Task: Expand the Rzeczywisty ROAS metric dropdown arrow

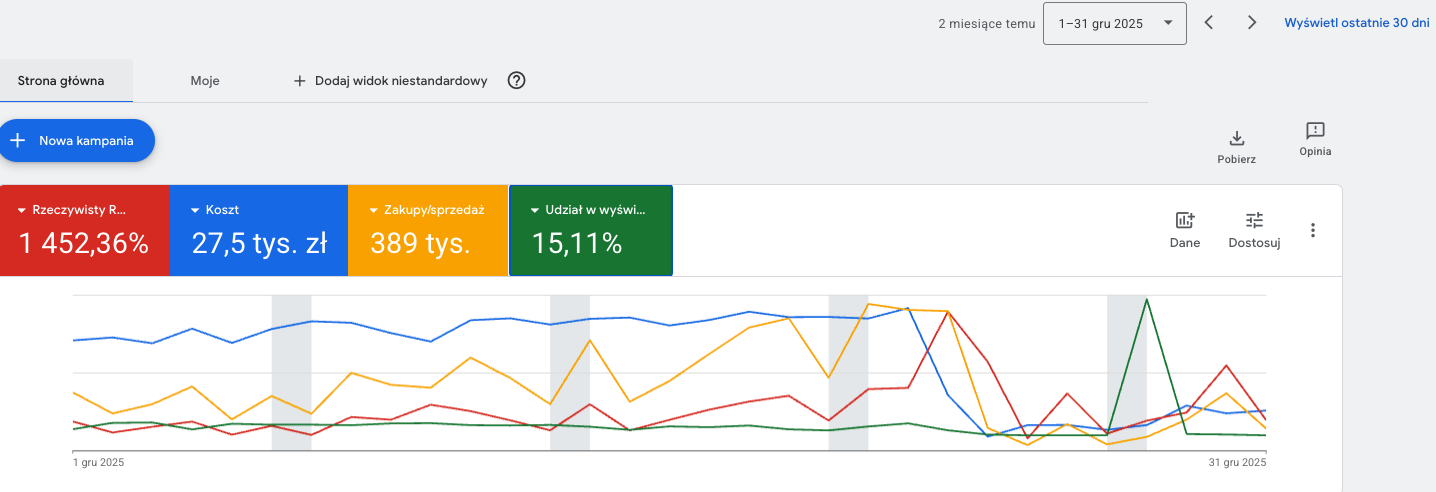Action: pyautogui.click(x=21, y=211)
